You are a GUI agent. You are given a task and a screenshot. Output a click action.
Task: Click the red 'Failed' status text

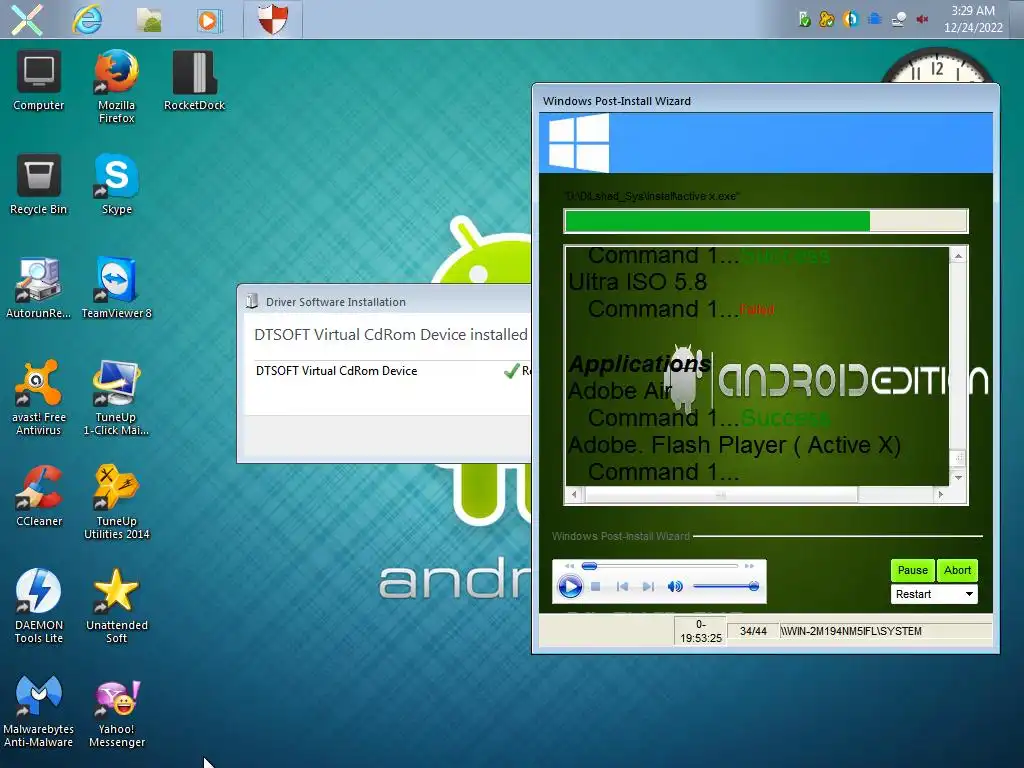[x=757, y=309]
